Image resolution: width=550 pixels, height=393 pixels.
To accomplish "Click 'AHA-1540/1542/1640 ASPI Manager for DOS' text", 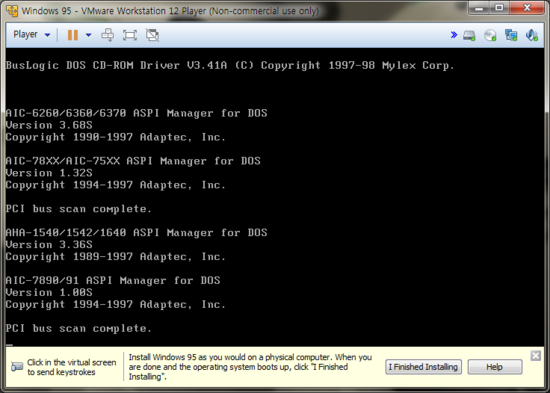I will click(136, 233).
